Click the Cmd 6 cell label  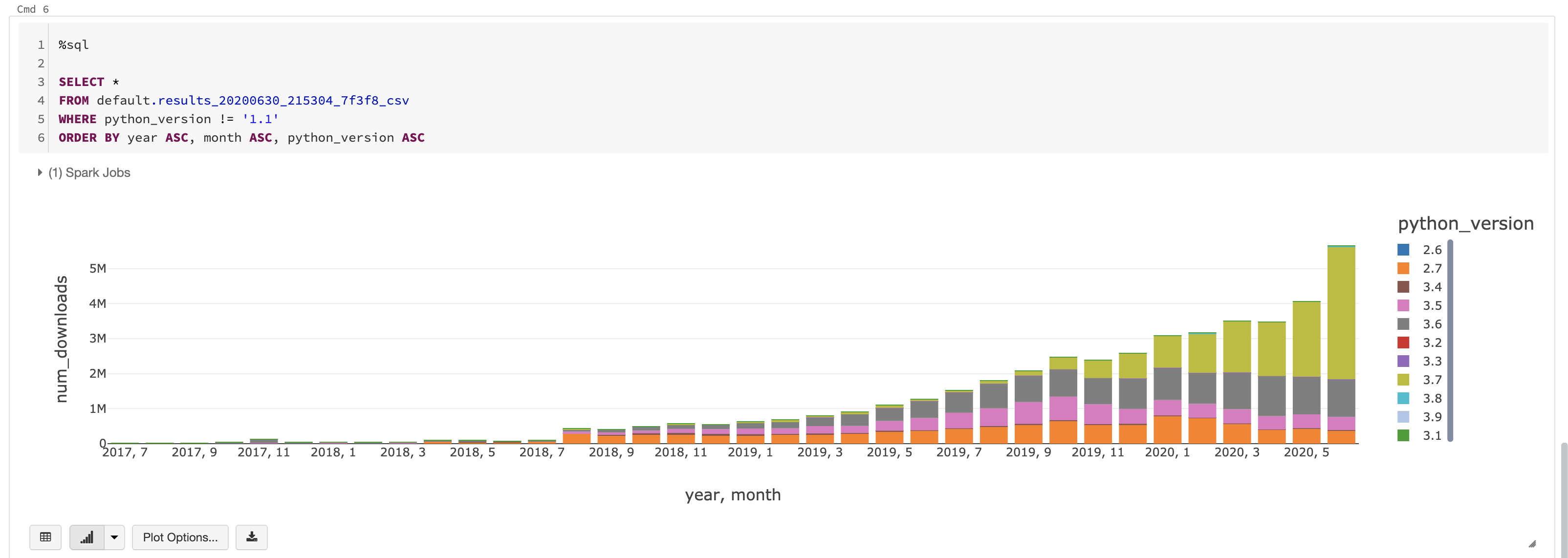[x=33, y=9]
